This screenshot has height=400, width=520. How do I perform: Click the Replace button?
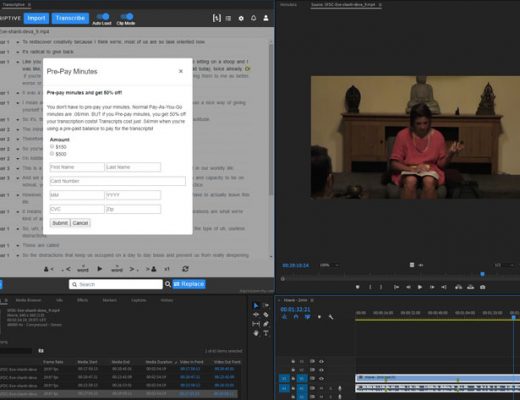189,284
